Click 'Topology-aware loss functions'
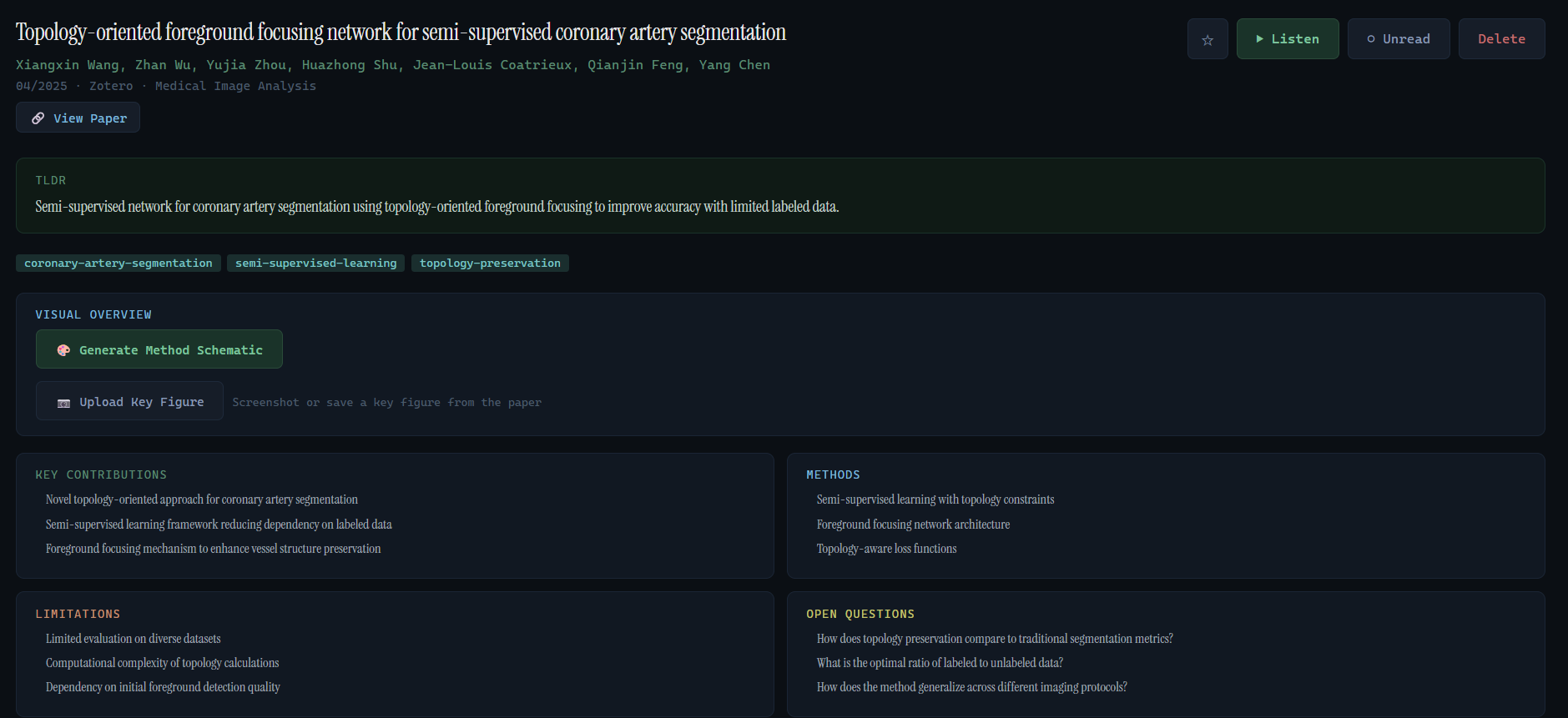The image size is (1568, 718). pyautogui.click(x=886, y=549)
